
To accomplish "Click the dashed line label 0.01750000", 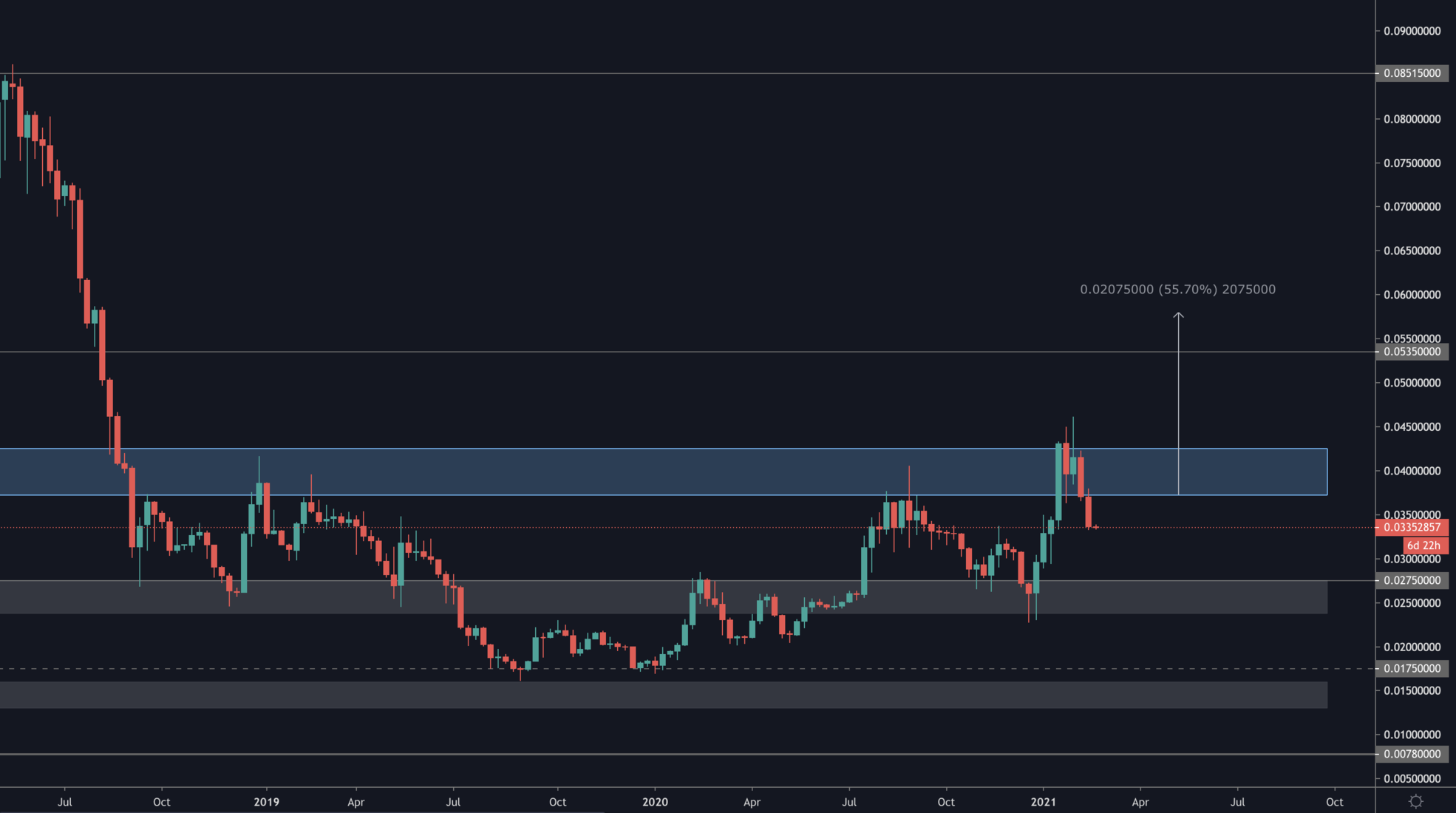I will [1412, 669].
